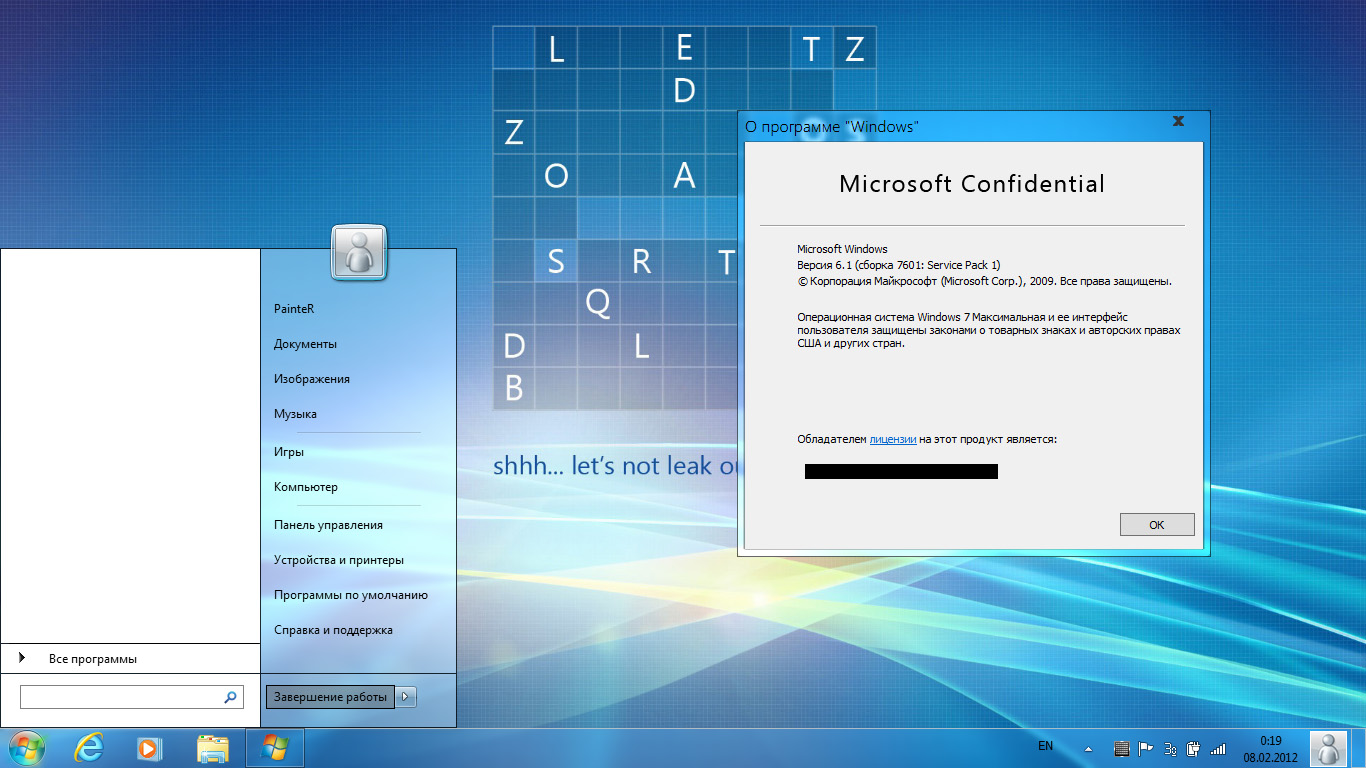1366x768 pixels.
Task: Select the active Windows flag taskbar button
Action: click(275, 748)
